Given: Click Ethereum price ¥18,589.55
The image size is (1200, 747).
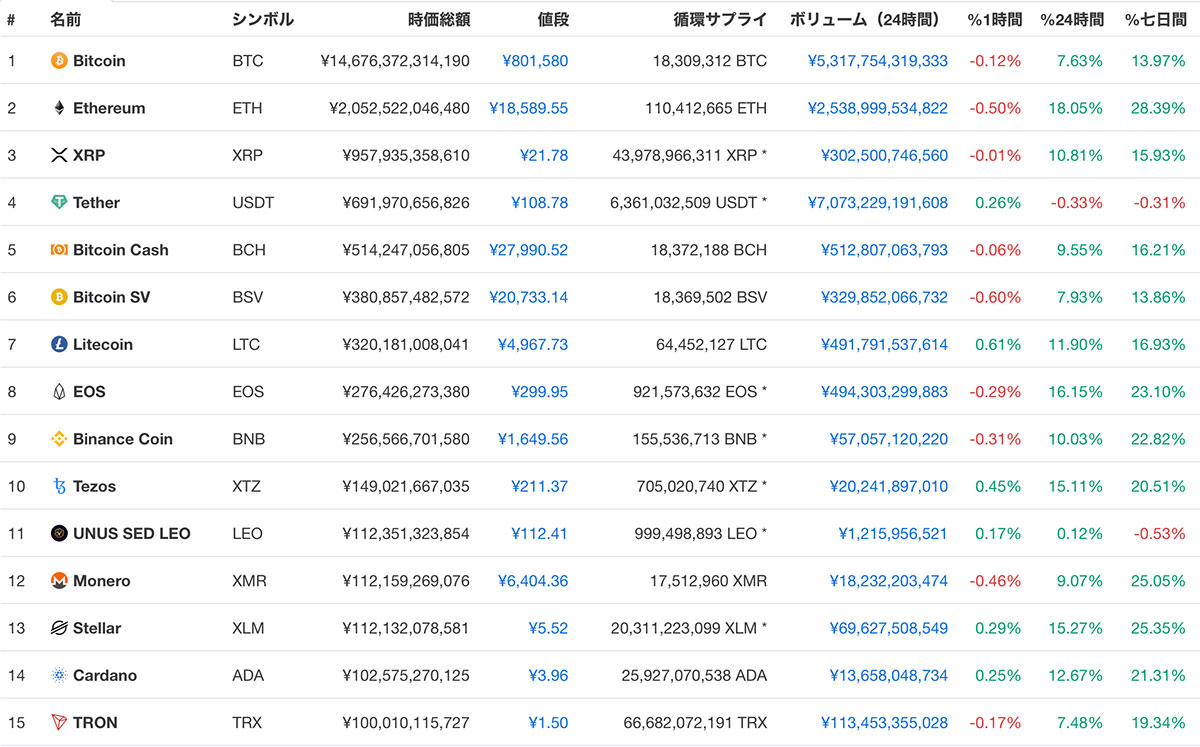Looking at the screenshot, I should click(528, 108).
